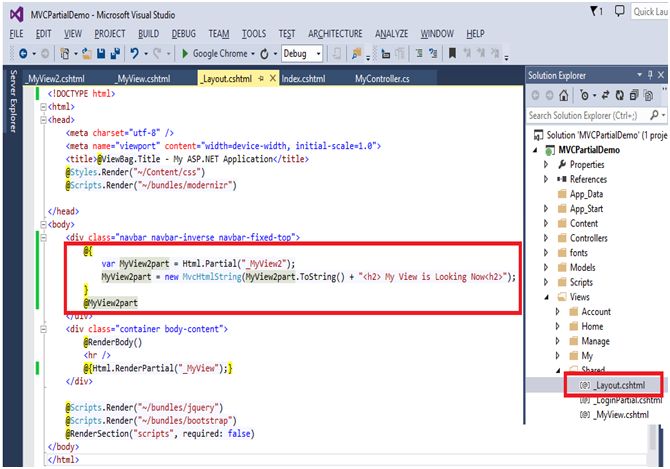Expand the Controllers folder node
This screenshot has height=469, width=670.
pyautogui.click(x=546, y=238)
